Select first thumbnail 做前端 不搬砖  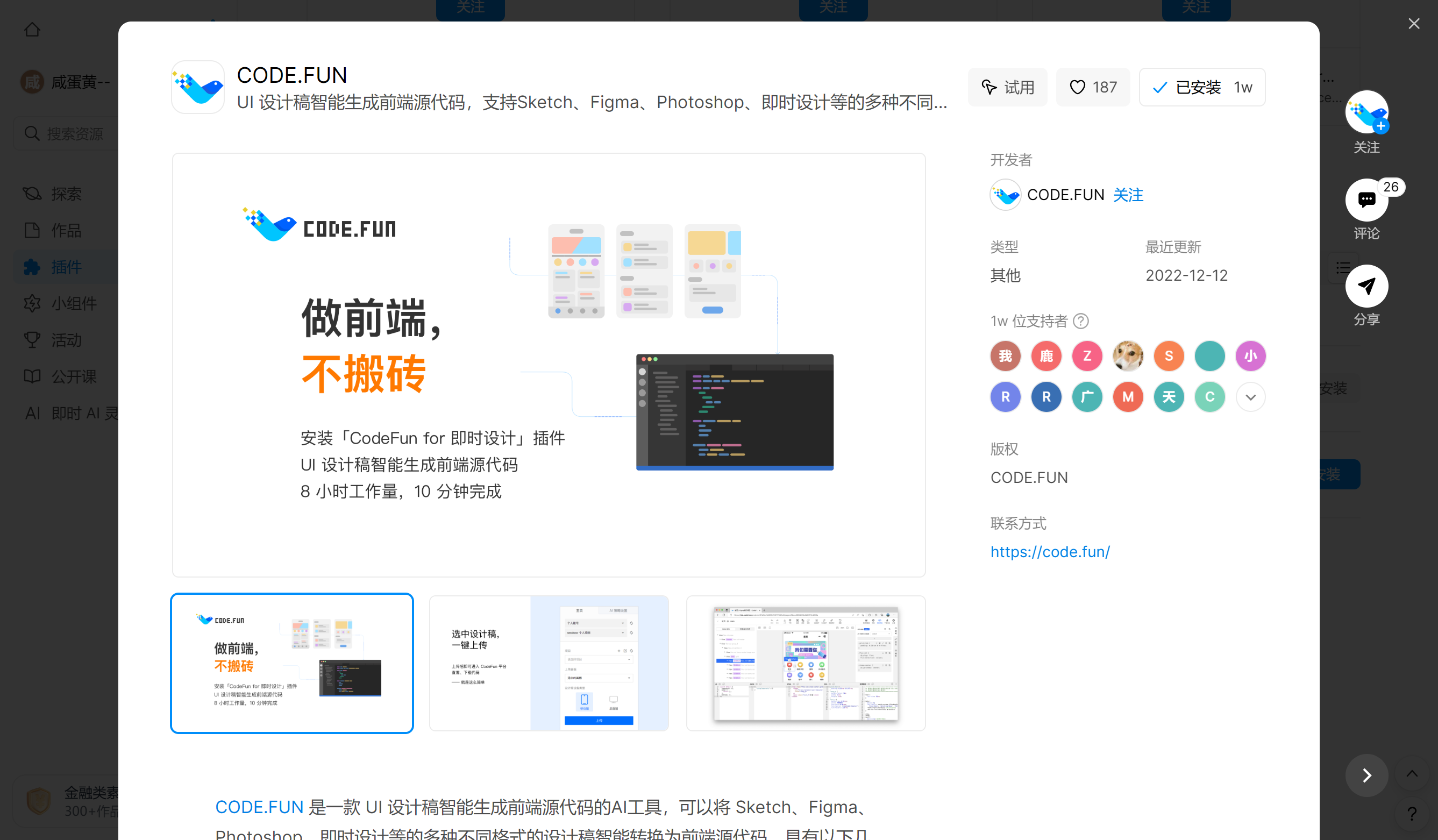[x=291, y=663]
